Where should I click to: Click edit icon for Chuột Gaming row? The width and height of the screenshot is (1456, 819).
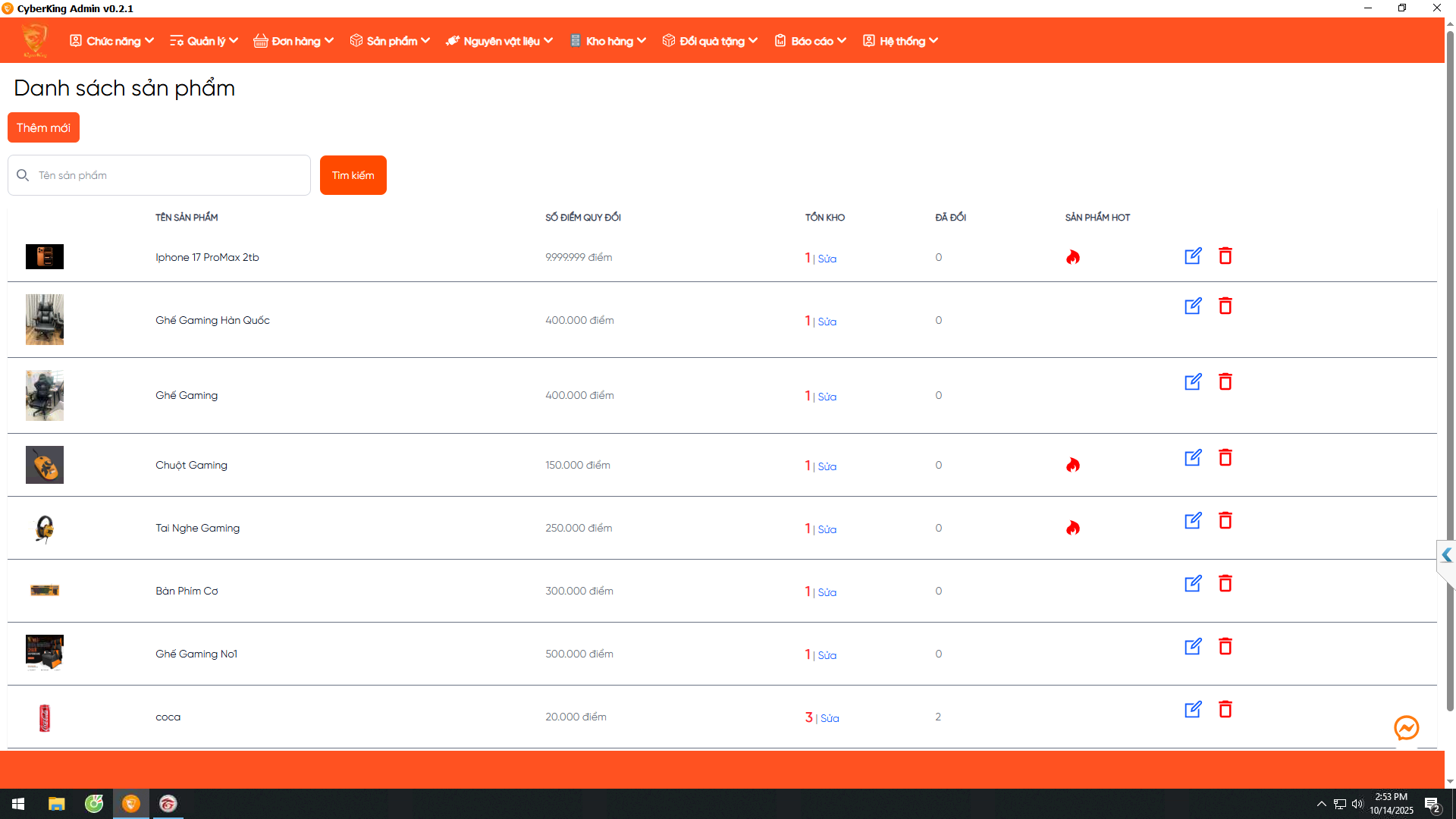pos(1193,458)
